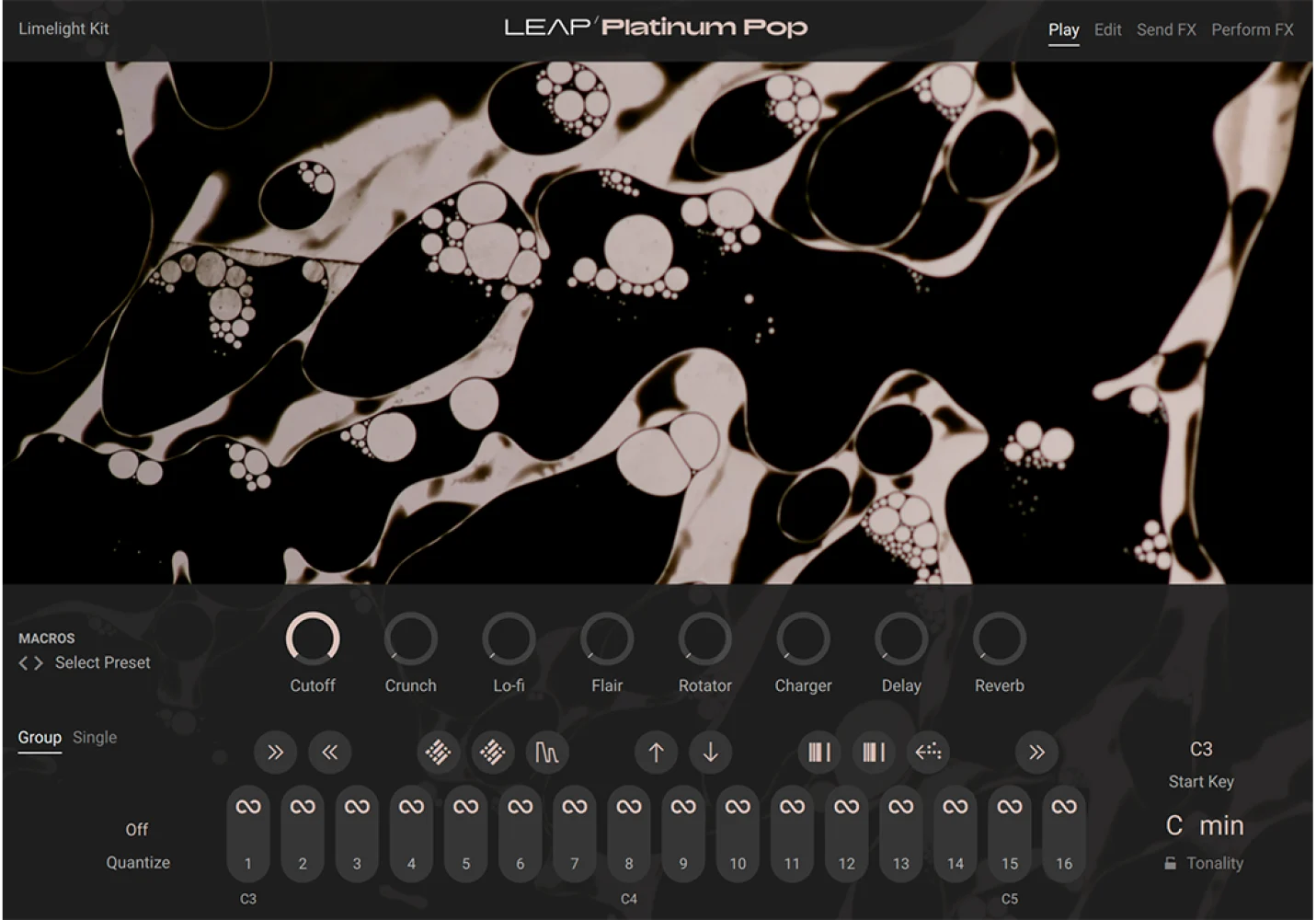Screen dimensions: 1316x920
Task: Click Select Preset
Action: click(102, 662)
